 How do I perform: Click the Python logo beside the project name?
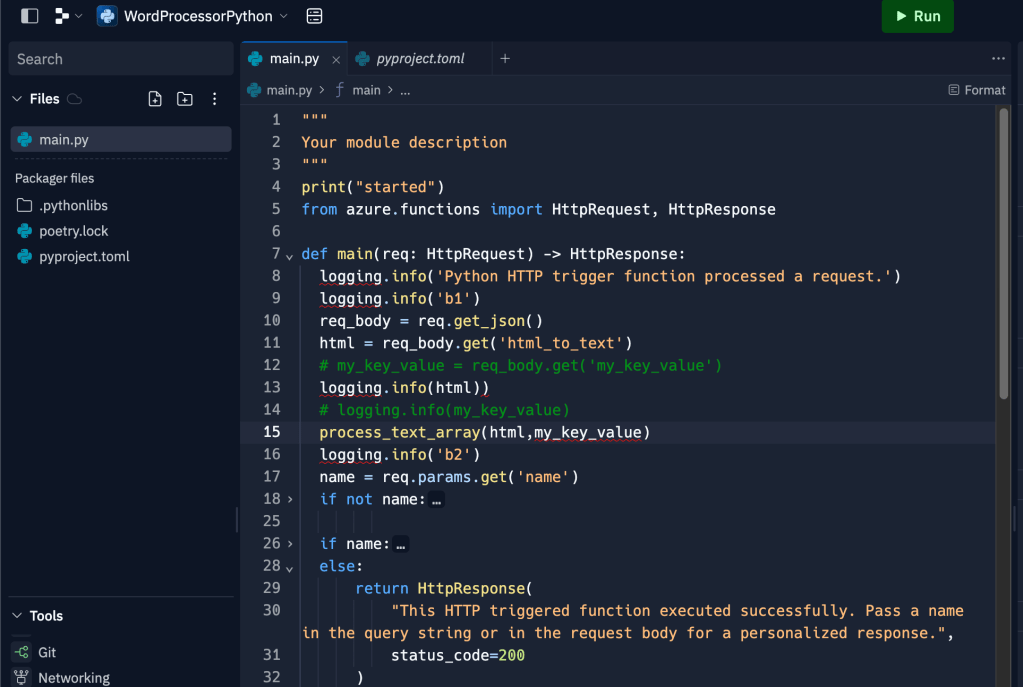click(107, 16)
